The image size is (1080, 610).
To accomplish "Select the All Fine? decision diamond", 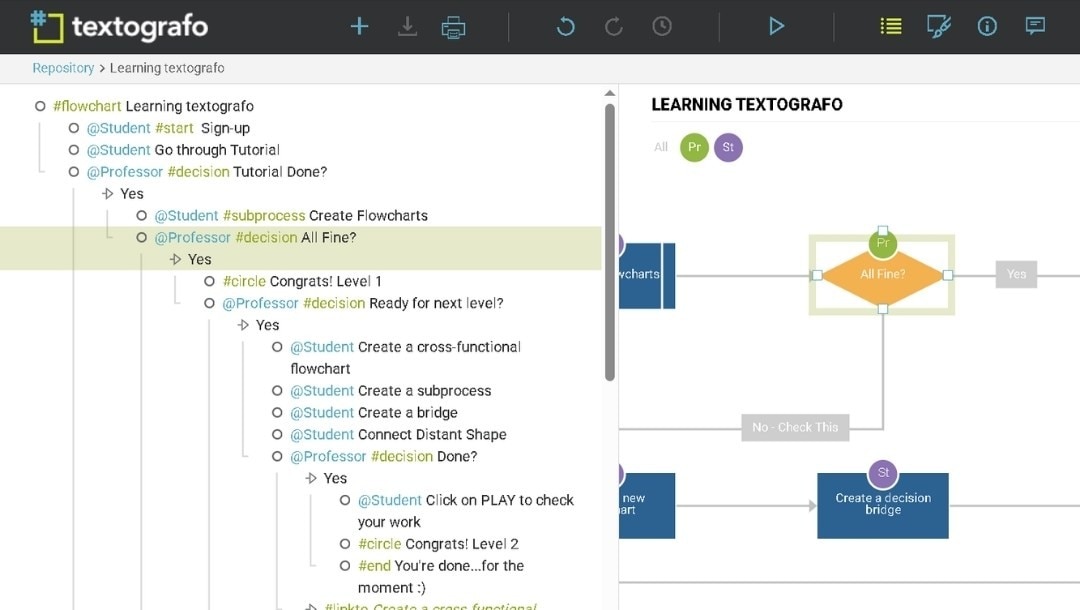I will [x=882, y=274].
